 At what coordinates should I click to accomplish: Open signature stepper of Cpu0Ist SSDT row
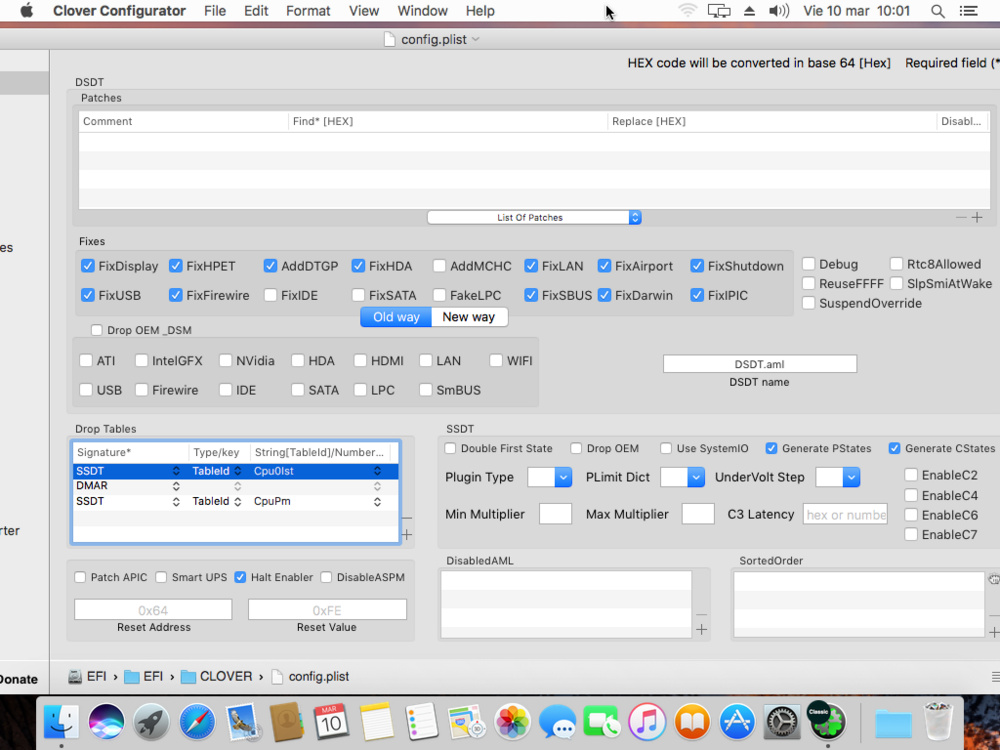point(176,471)
